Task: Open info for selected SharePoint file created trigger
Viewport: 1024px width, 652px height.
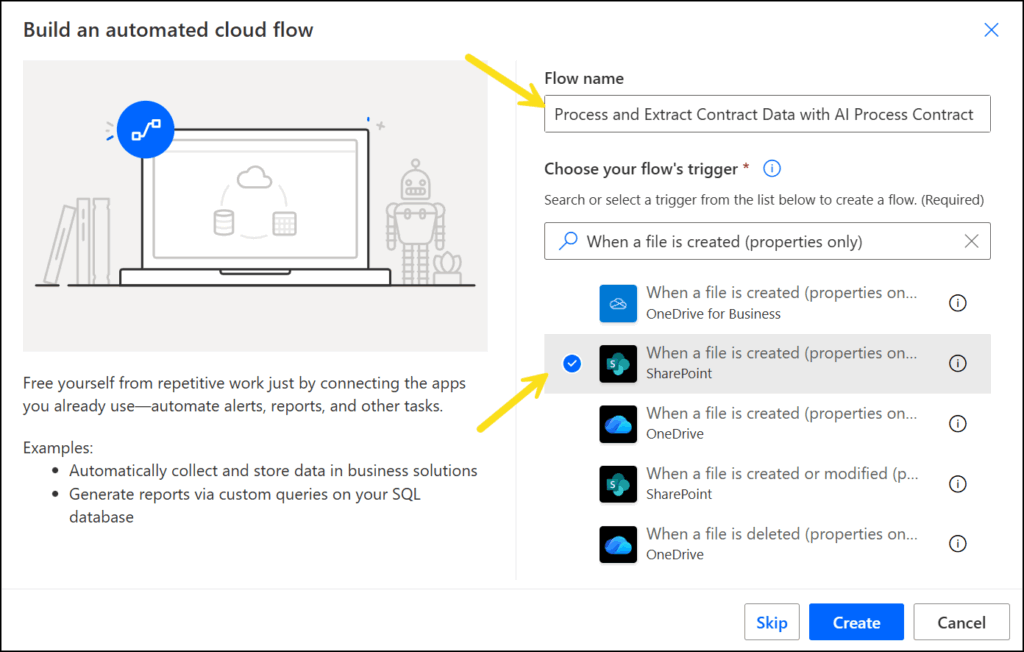Action: coord(957,364)
